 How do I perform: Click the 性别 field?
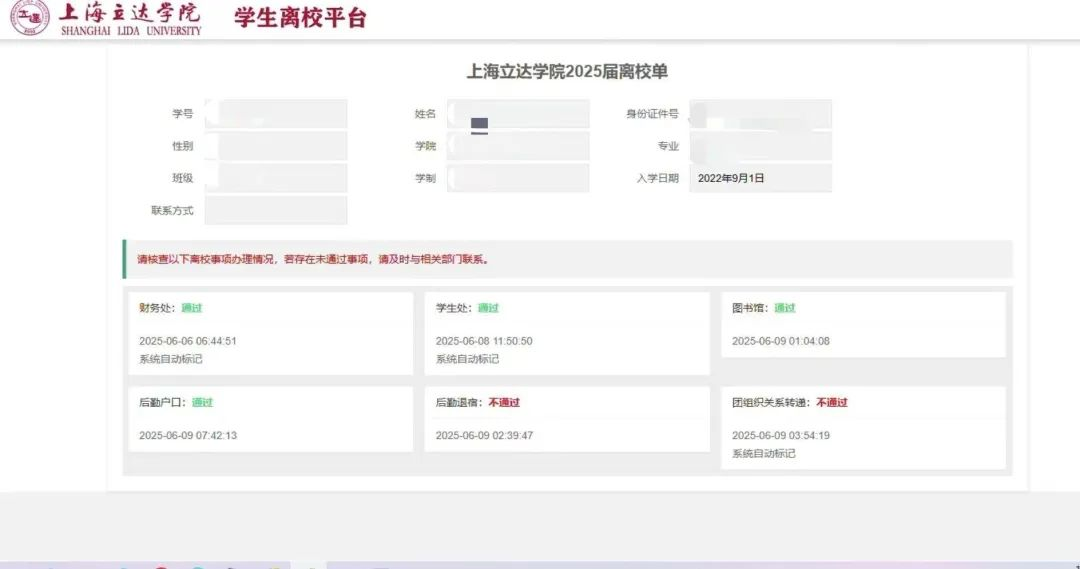275,146
